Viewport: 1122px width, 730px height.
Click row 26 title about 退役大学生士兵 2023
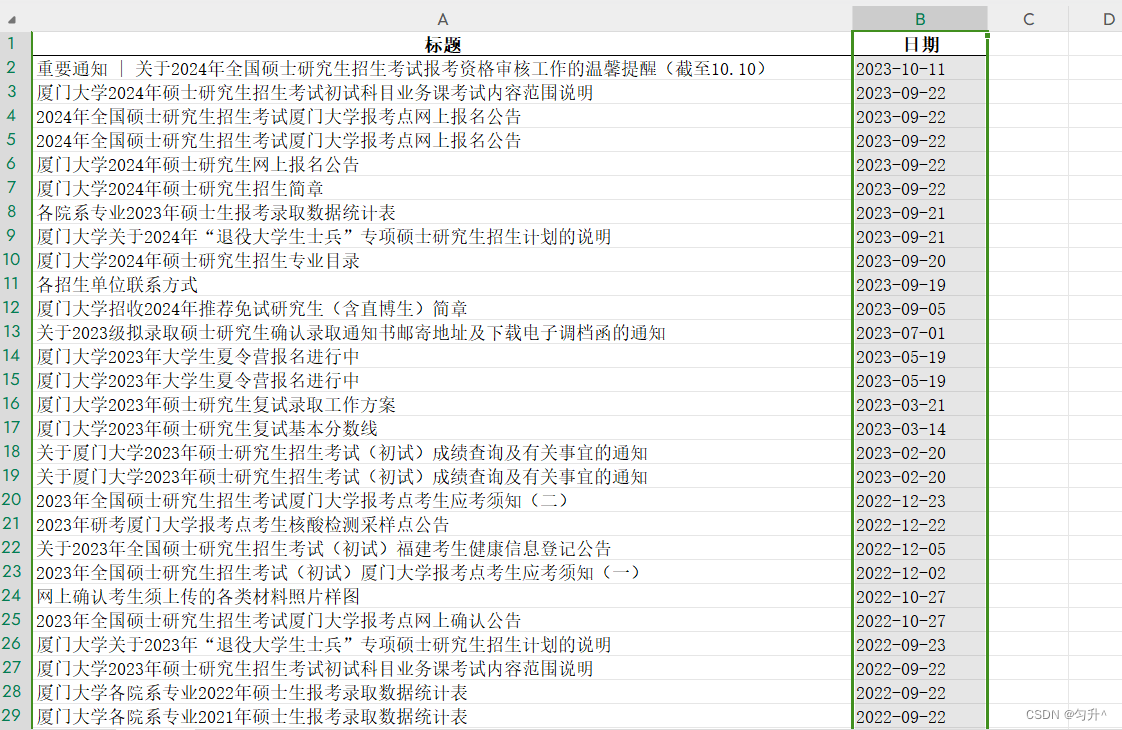pos(442,644)
